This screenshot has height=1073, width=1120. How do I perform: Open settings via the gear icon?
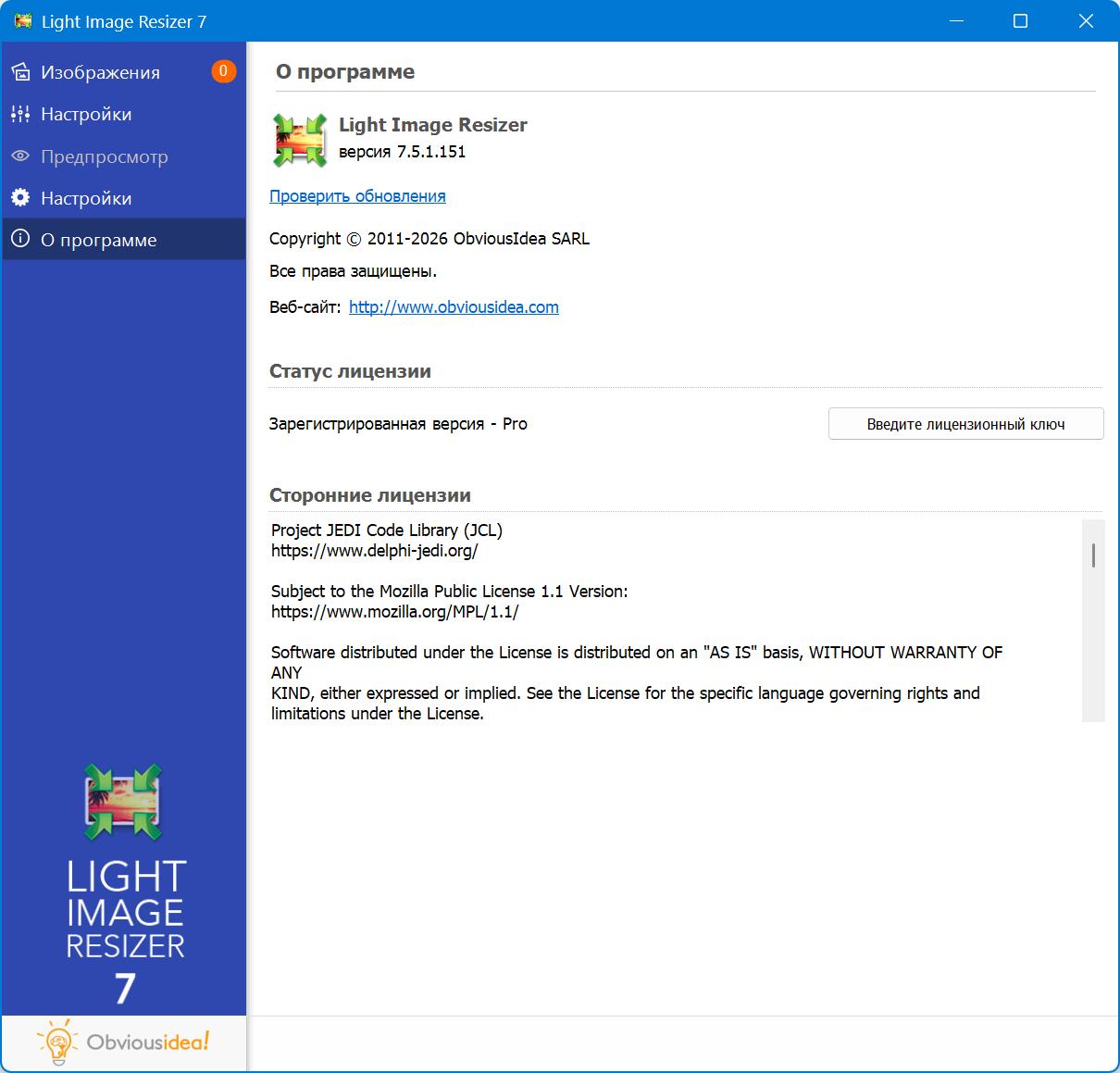[20, 198]
